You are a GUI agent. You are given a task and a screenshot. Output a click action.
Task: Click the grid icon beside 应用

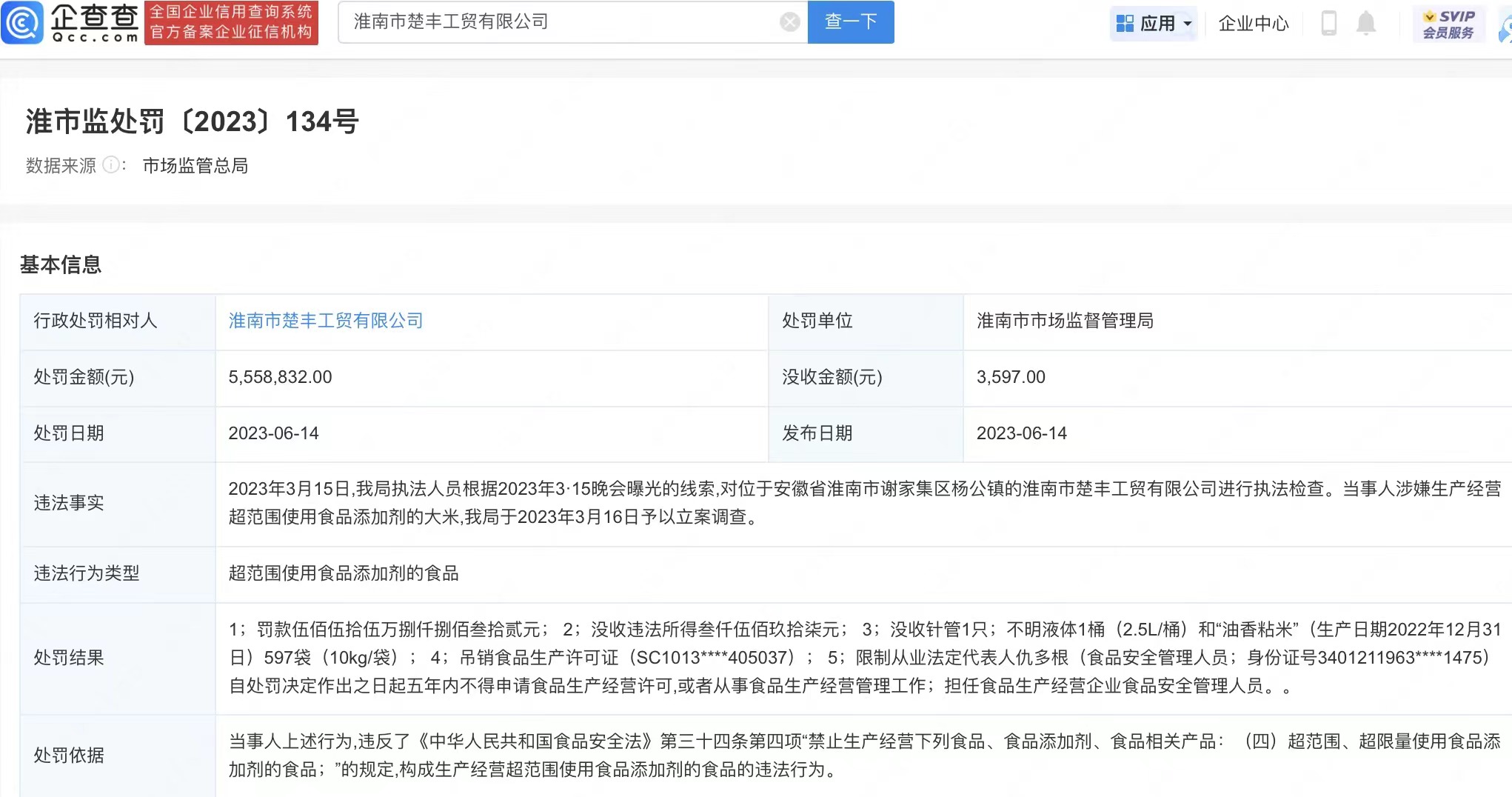[1125, 24]
